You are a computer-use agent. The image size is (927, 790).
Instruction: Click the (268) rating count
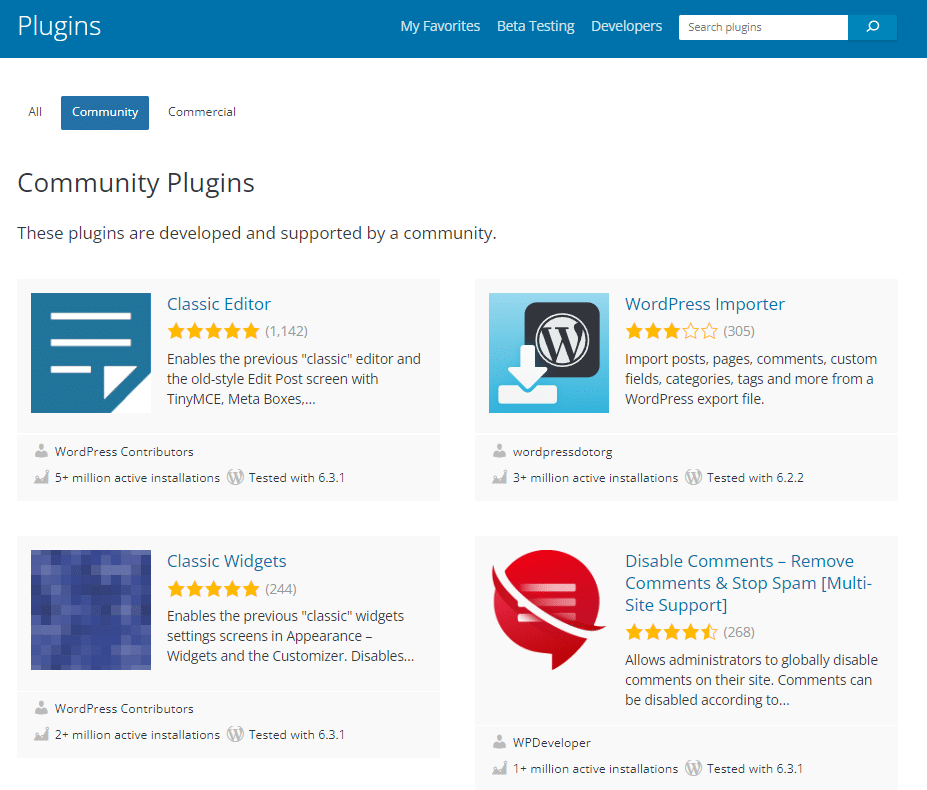[739, 632]
